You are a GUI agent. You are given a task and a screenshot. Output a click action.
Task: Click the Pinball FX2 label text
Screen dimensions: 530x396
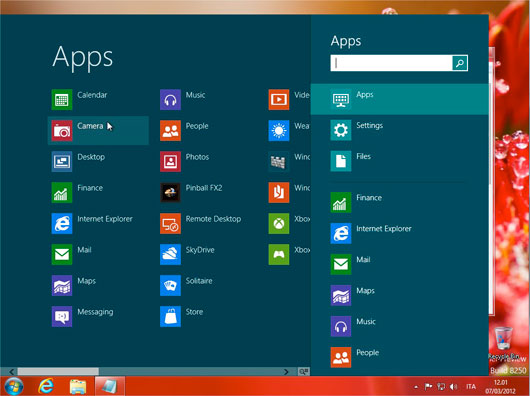click(204, 188)
